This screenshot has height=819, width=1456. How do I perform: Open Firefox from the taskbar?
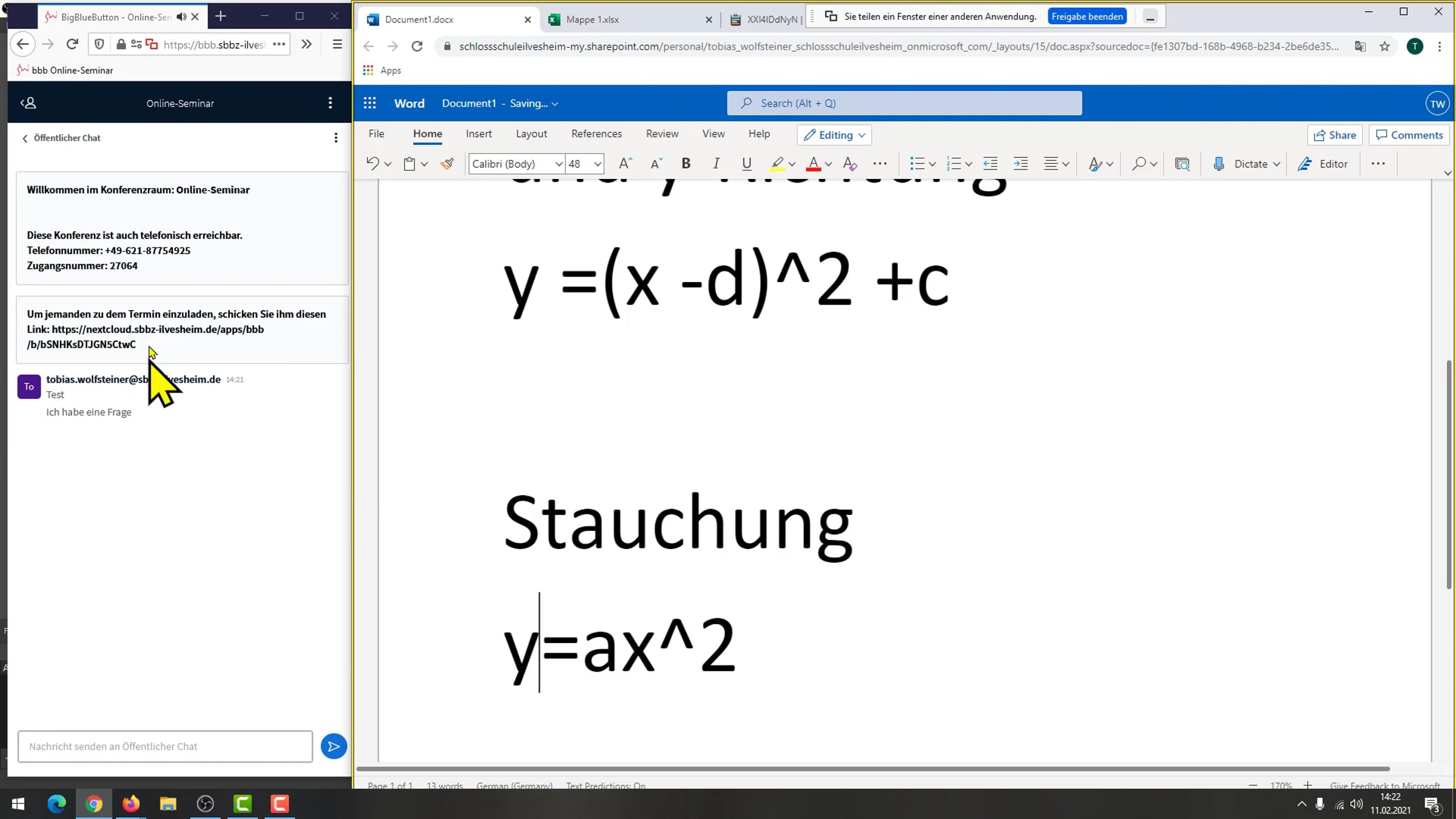coord(130,804)
